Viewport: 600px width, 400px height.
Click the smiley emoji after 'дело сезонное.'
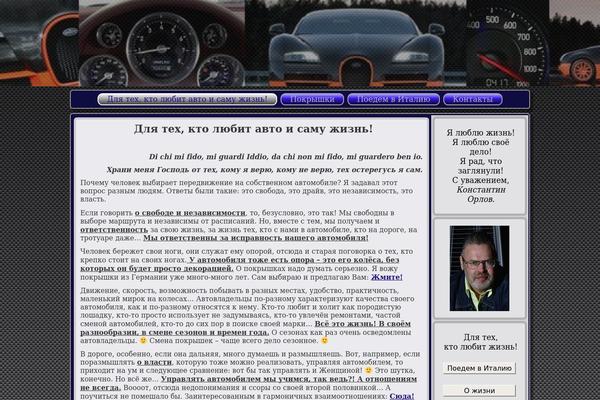tap(324, 340)
